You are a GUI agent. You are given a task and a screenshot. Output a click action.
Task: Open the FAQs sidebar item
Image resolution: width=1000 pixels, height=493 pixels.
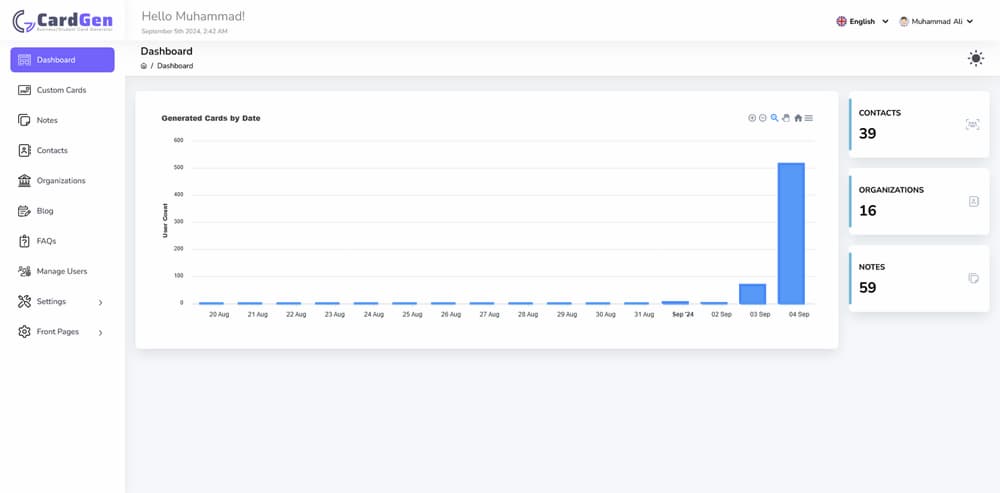[62, 241]
